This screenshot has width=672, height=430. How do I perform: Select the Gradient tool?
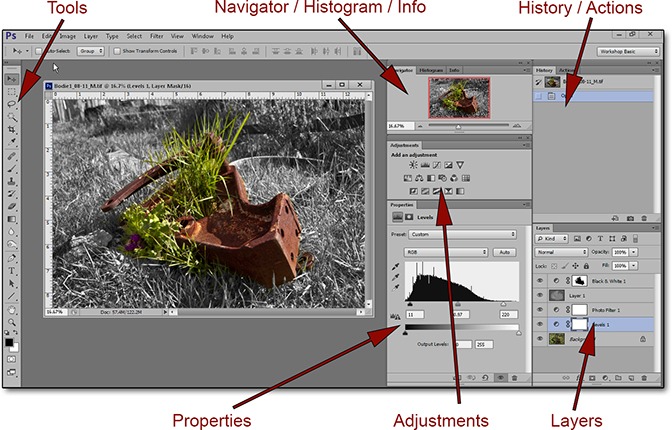(x=12, y=219)
